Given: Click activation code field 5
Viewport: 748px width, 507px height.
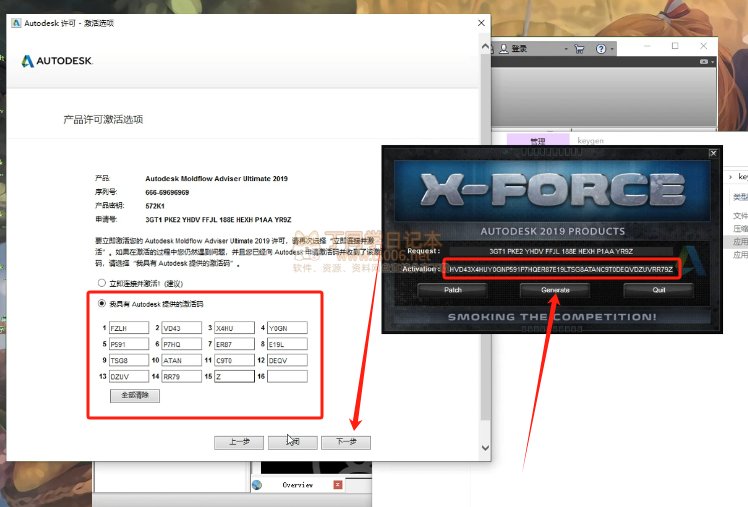Looking at the screenshot, I should [x=129, y=344].
